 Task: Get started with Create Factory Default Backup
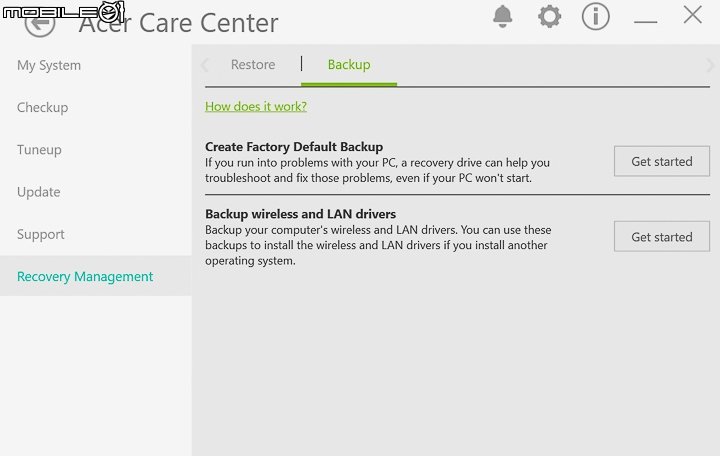[x=662, y=161]
